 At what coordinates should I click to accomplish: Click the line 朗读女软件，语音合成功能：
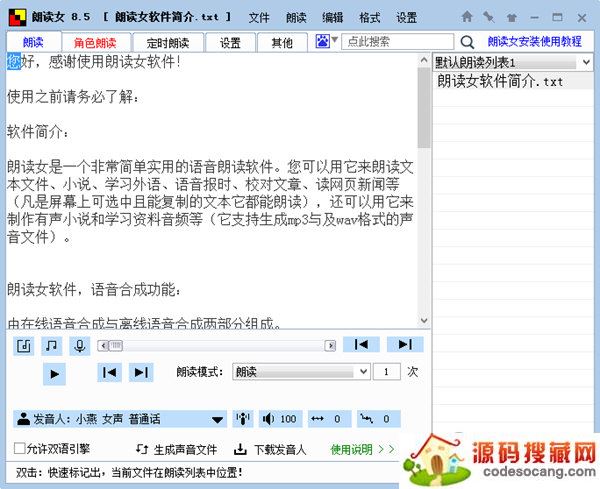pyautogui.click(x=94, y=290)
